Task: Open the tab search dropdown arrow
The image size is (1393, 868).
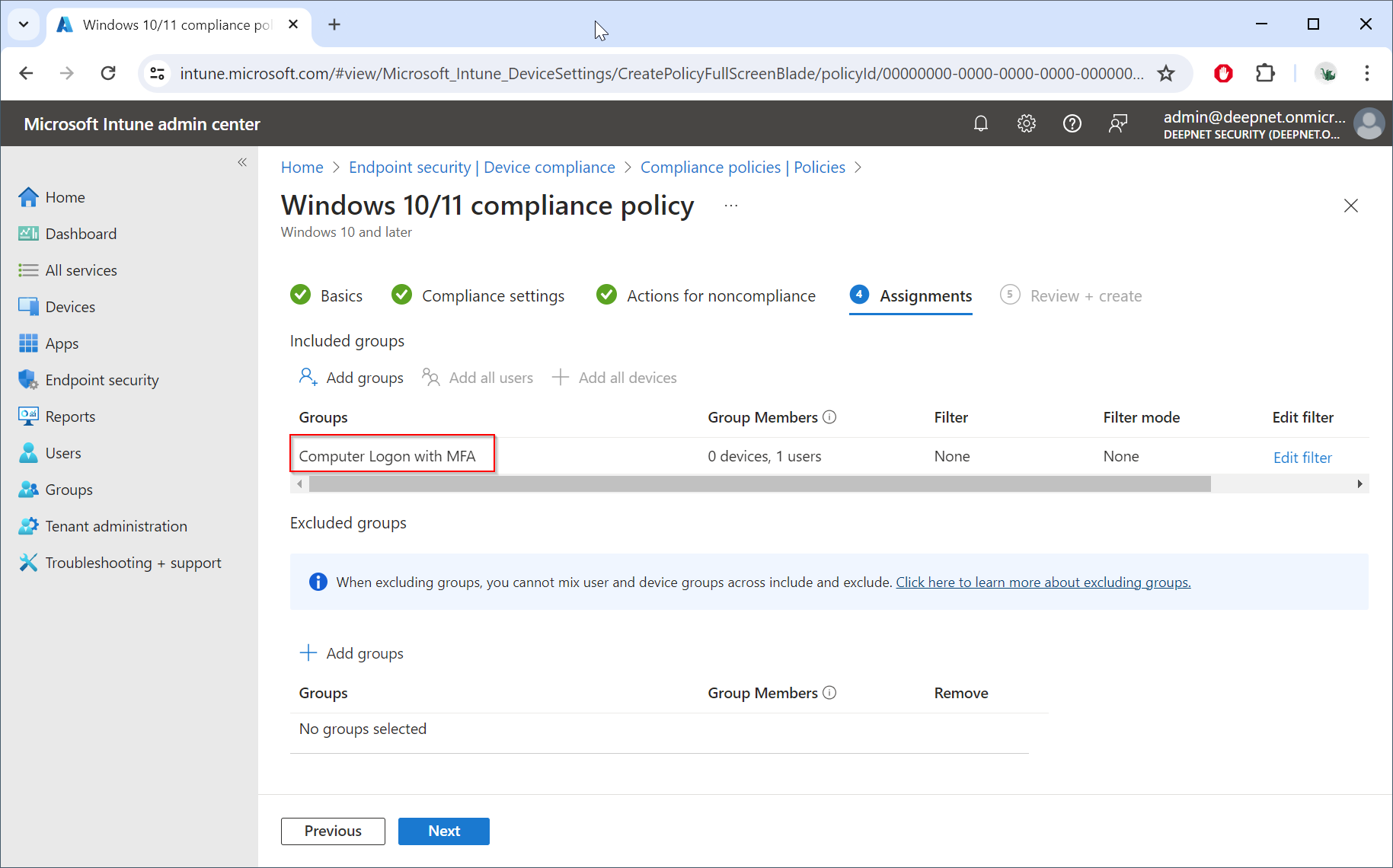Action: (x=24, y=24)
